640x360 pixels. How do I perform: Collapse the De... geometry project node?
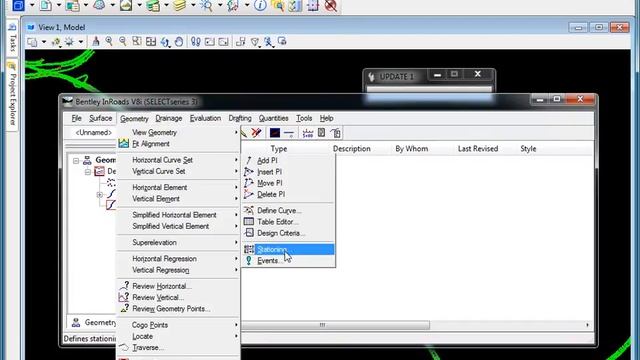(x=88, y=171)
